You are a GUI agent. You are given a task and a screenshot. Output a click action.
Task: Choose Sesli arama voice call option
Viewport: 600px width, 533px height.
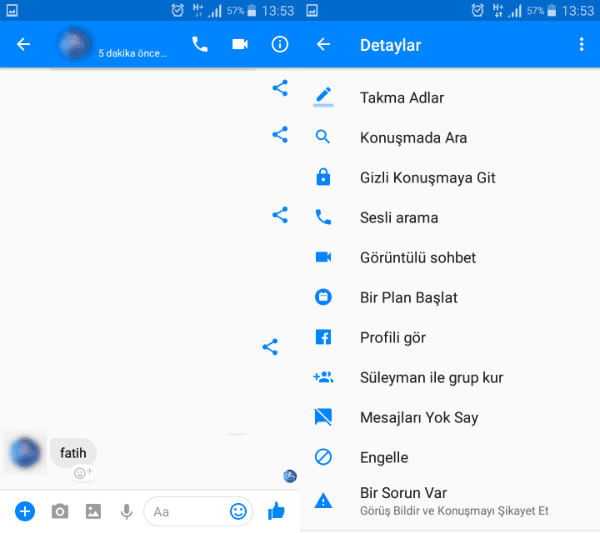[450, 218]
